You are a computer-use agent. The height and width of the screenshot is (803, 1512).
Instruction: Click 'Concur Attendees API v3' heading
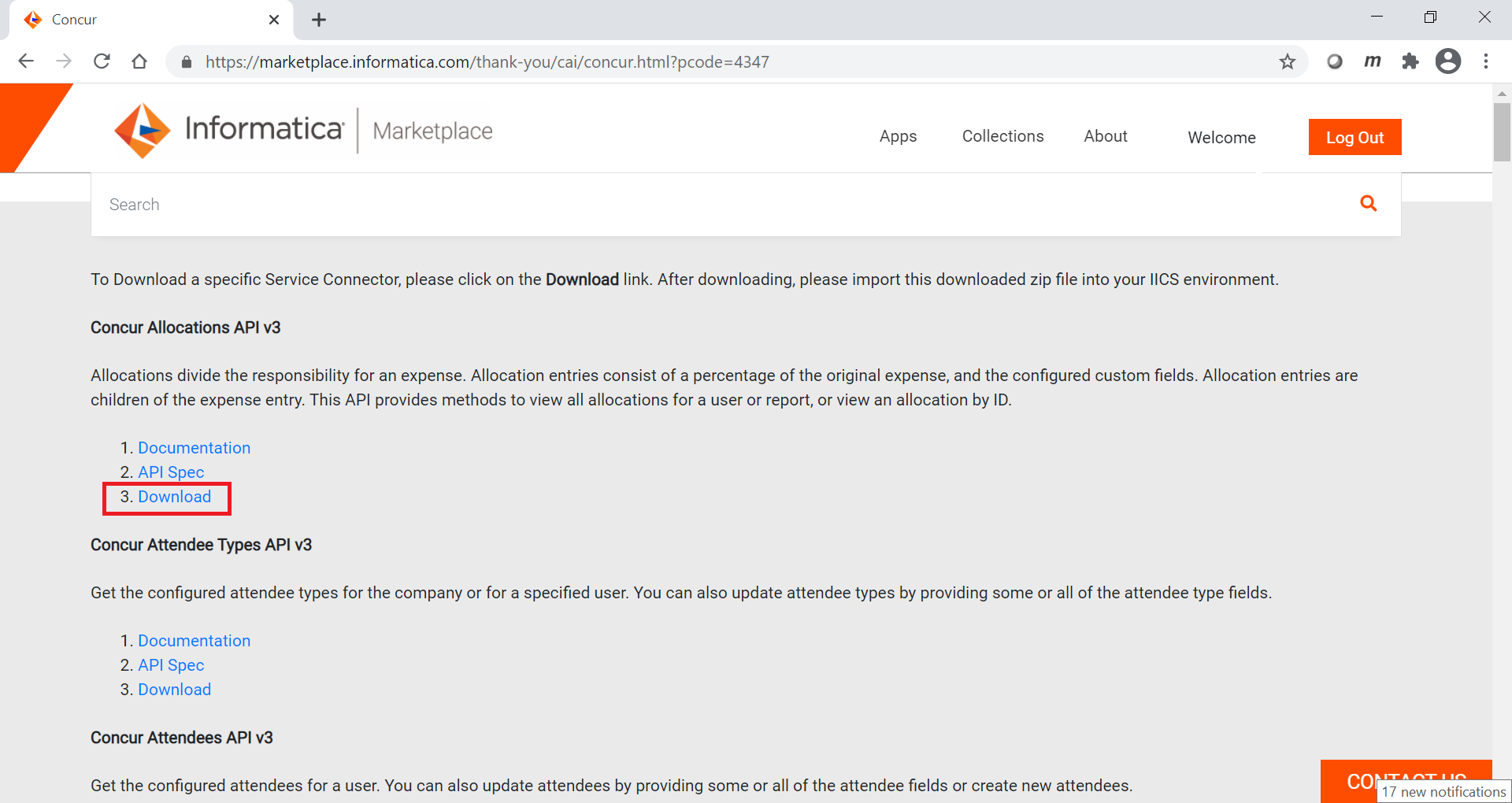click(181, 738)
